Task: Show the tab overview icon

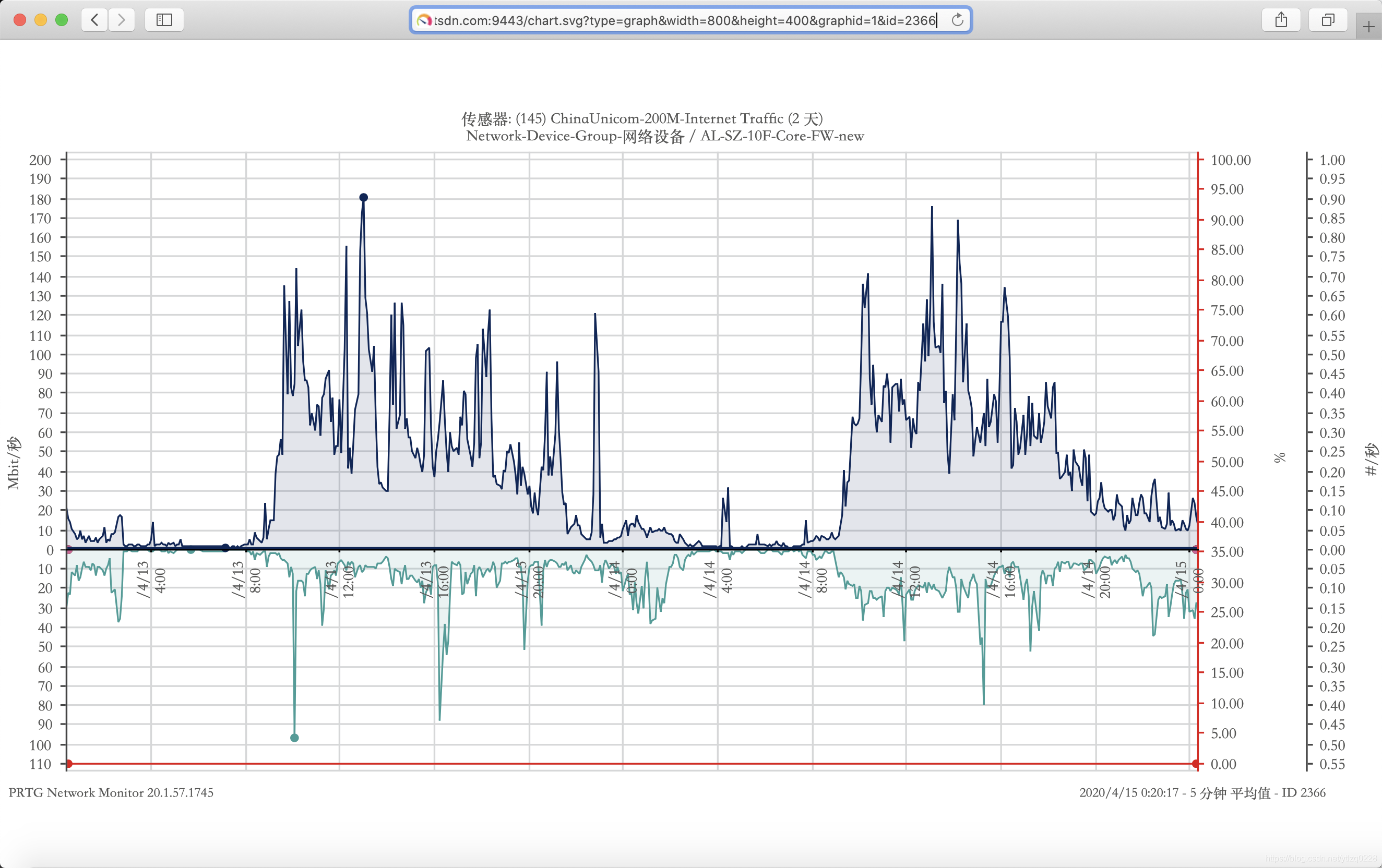Action: point(1328,20)
